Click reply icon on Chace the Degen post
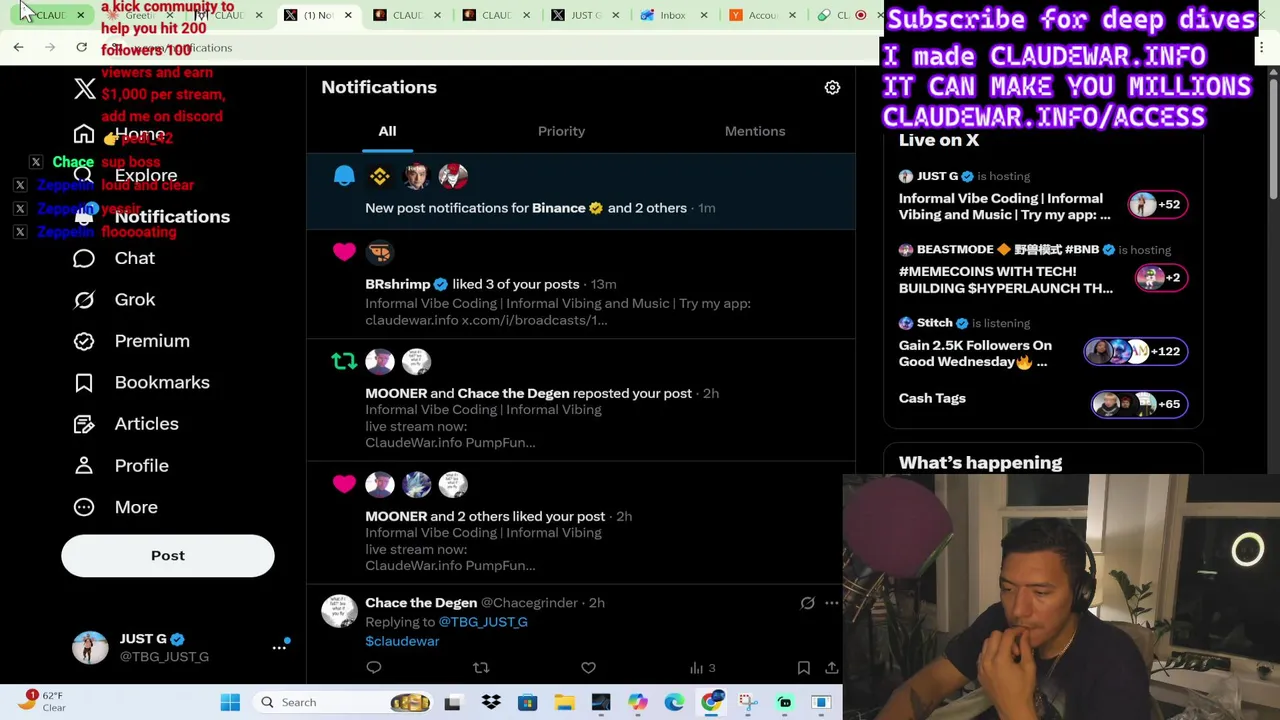 [374, 668]
